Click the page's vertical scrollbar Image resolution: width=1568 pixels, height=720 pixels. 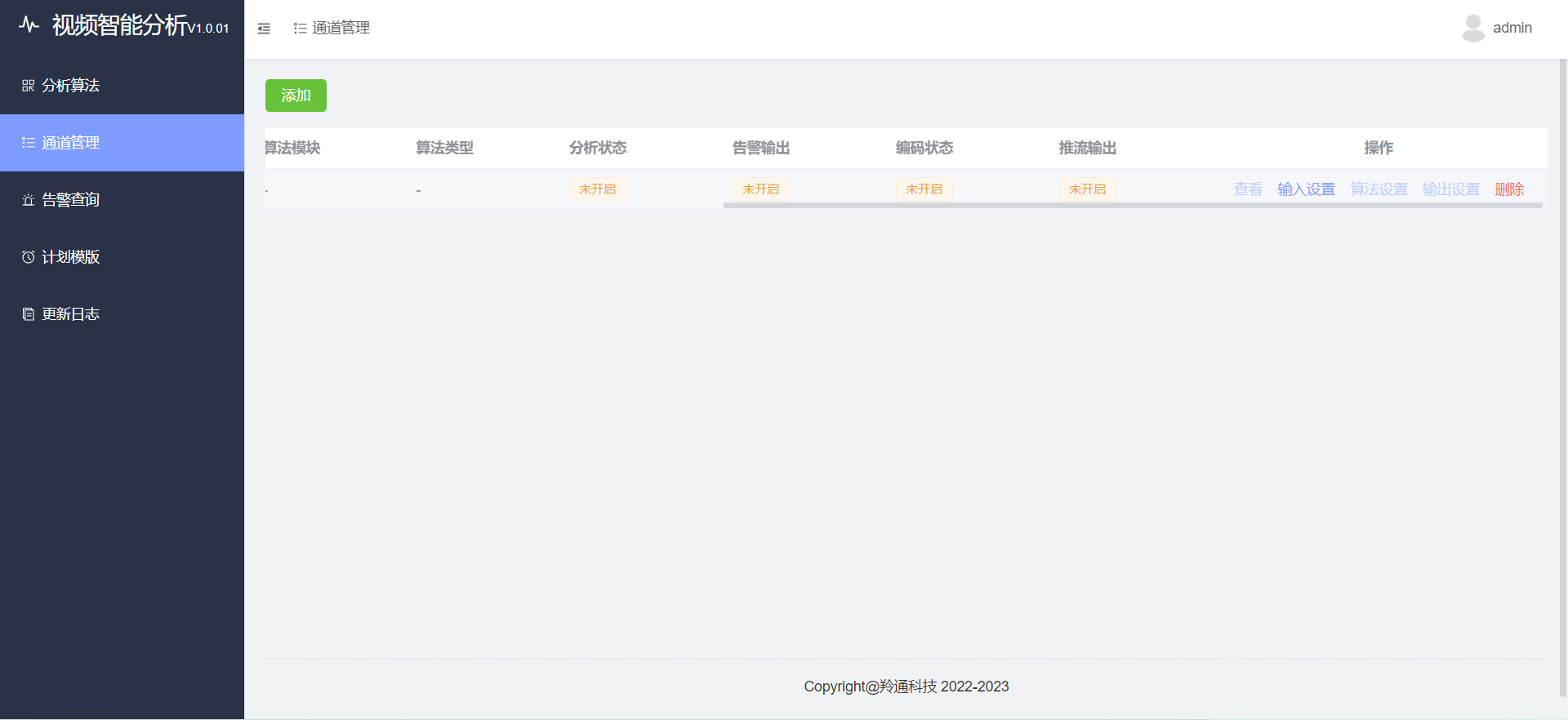(x=1563, y=377)
